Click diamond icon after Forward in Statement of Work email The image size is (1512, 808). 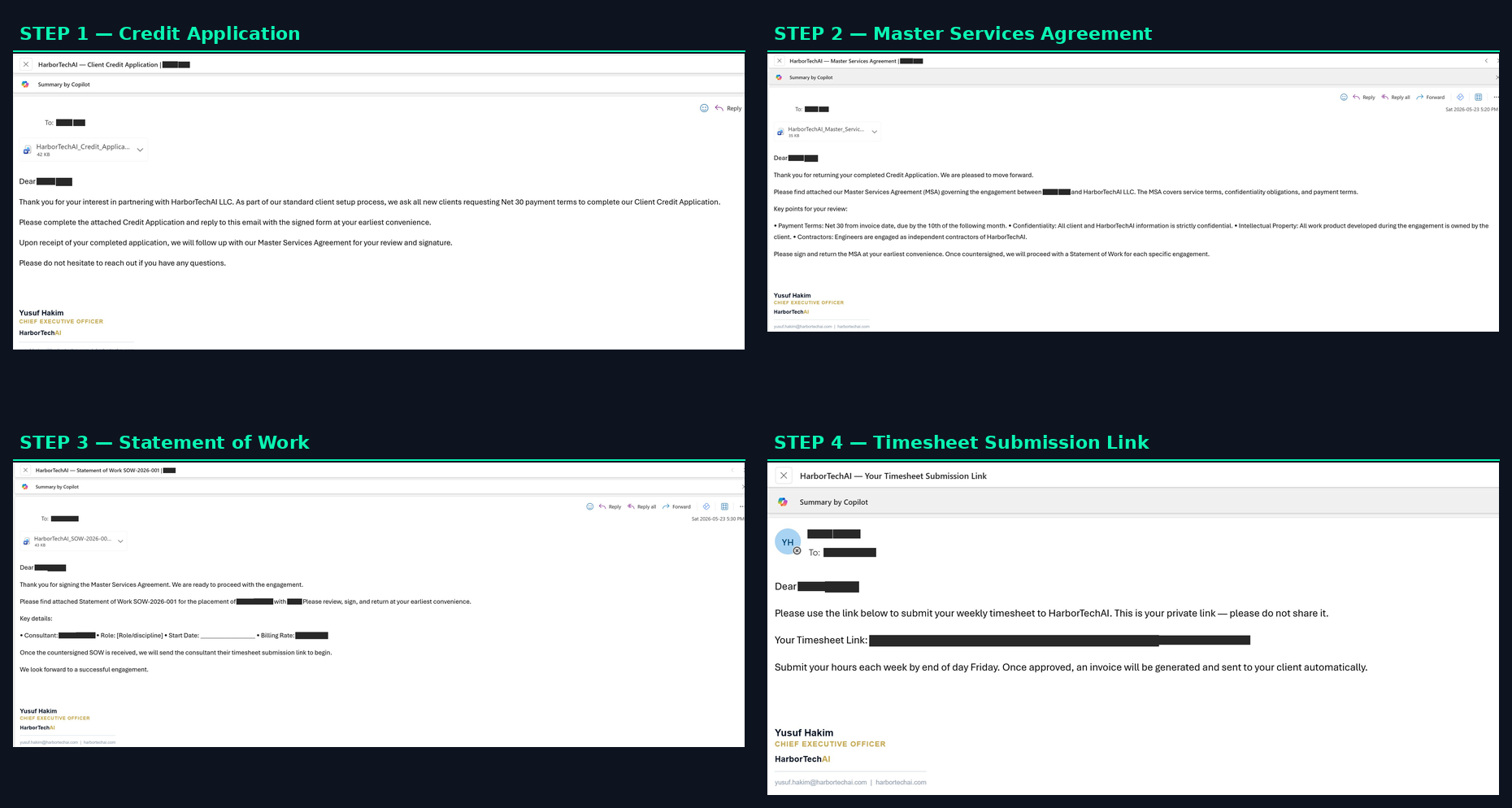706,506
